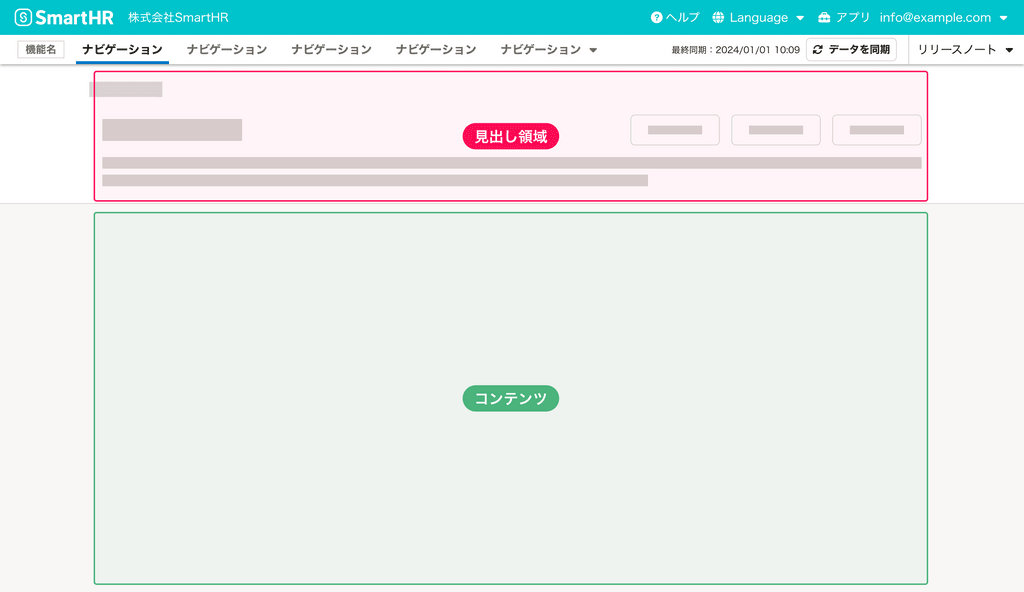The width and height of the screenshot is (1024, 592).
Task: Click the データを同期 sync button
Action: (851, 47)
